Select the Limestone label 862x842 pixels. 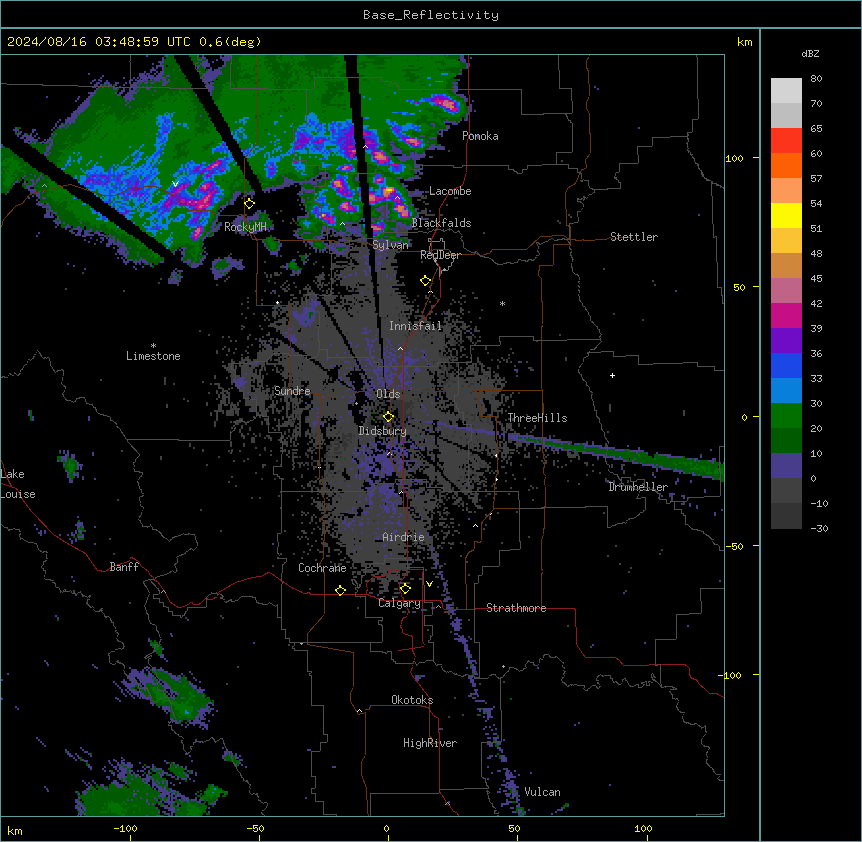pyautogui.click(x=153, y=356)
